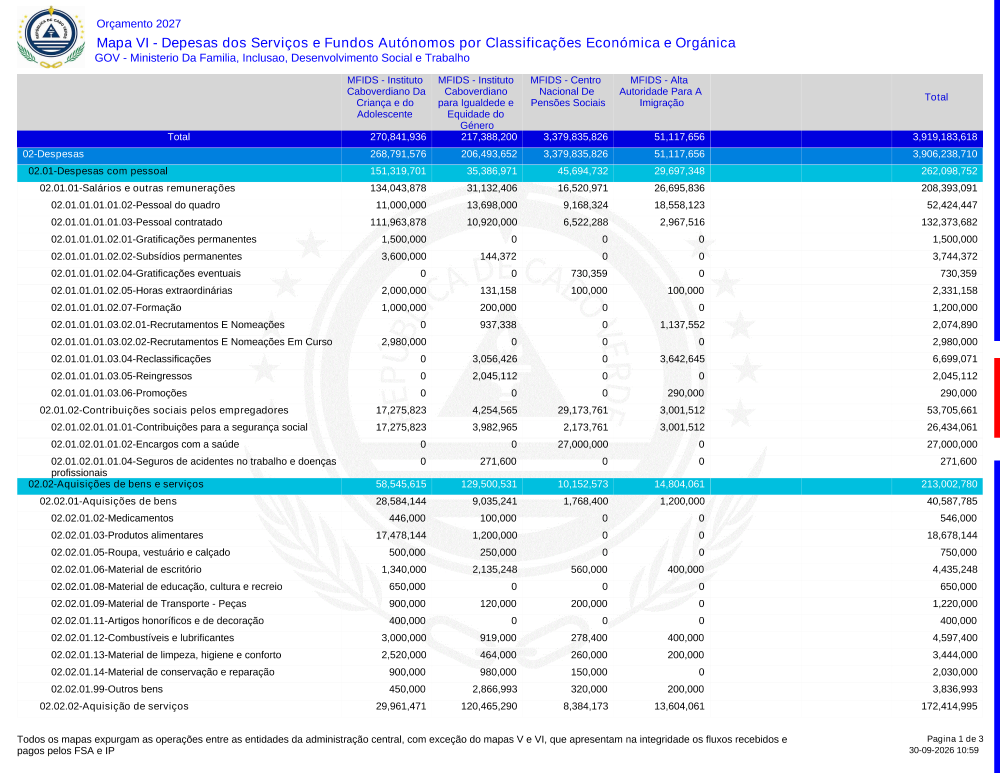Image resolution: width=1000 pixels, height=773 pixels.
Task: Click the red marker on the right edge
Action: 997,397
